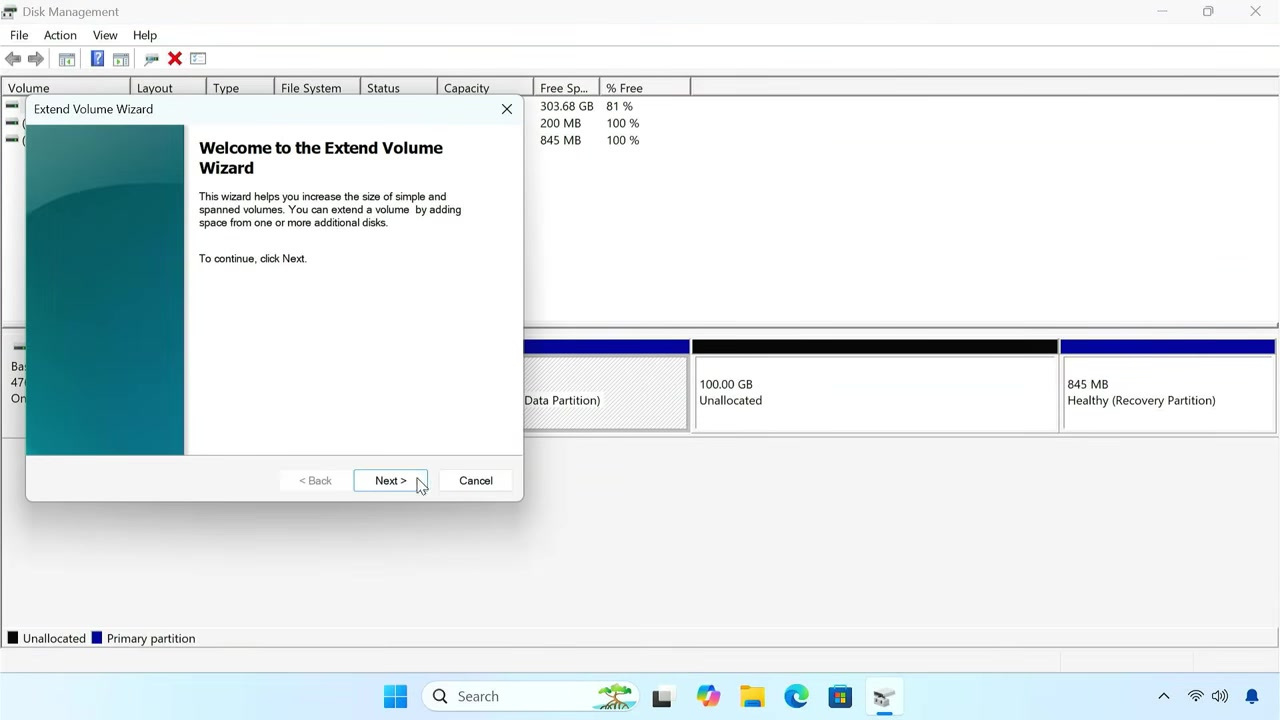Toggle the Show/Hide Action Pane toolbar icon

(121, 59)
